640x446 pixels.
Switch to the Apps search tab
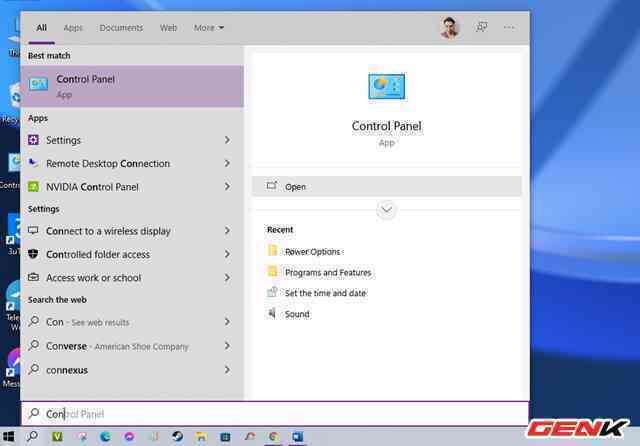tap(73, 28)
